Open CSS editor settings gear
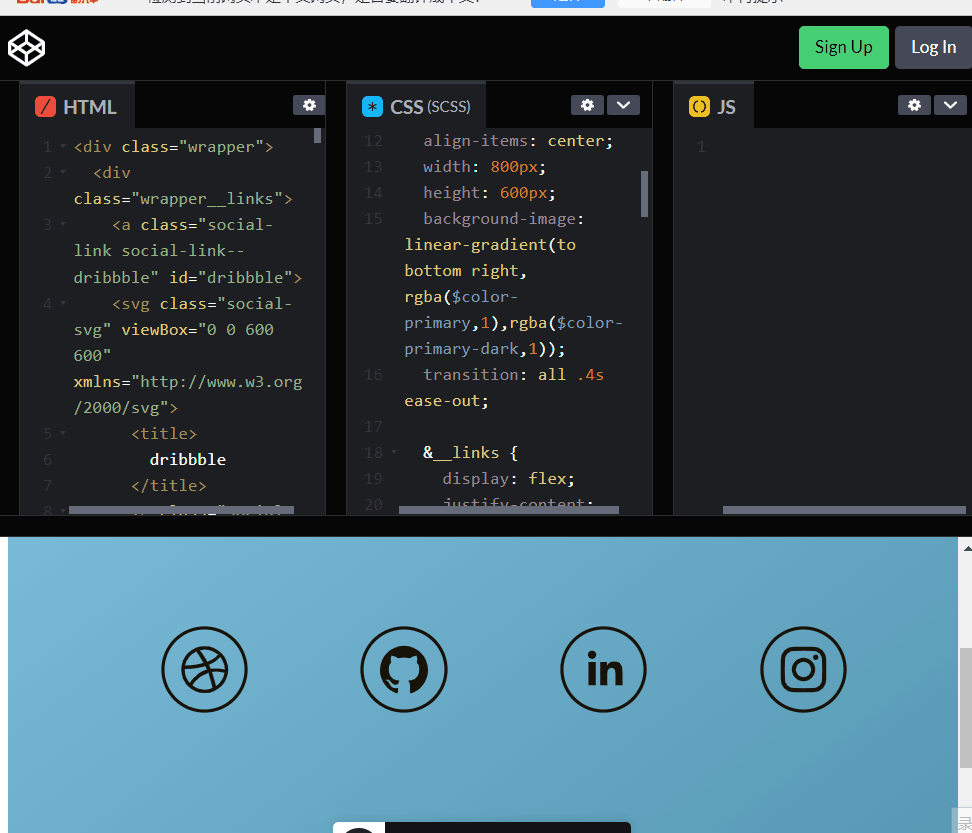972x833 pixels. [x=587, y=105]
